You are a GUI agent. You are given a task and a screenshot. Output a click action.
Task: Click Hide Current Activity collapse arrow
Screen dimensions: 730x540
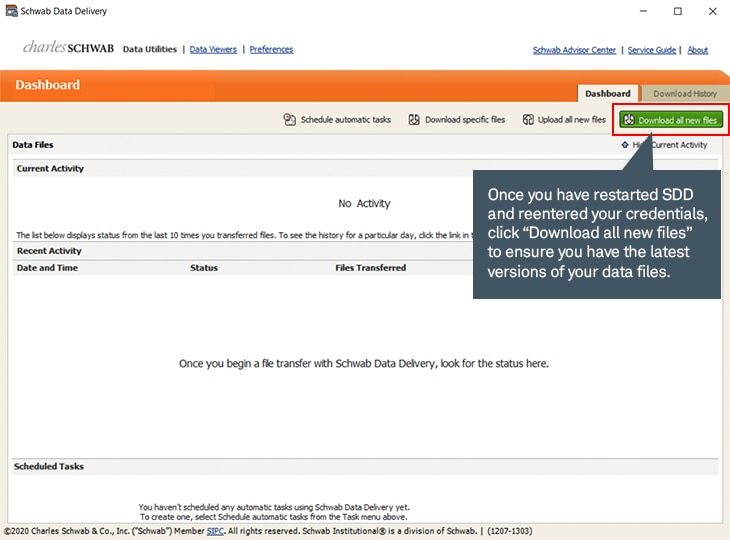tap(625, 145)
